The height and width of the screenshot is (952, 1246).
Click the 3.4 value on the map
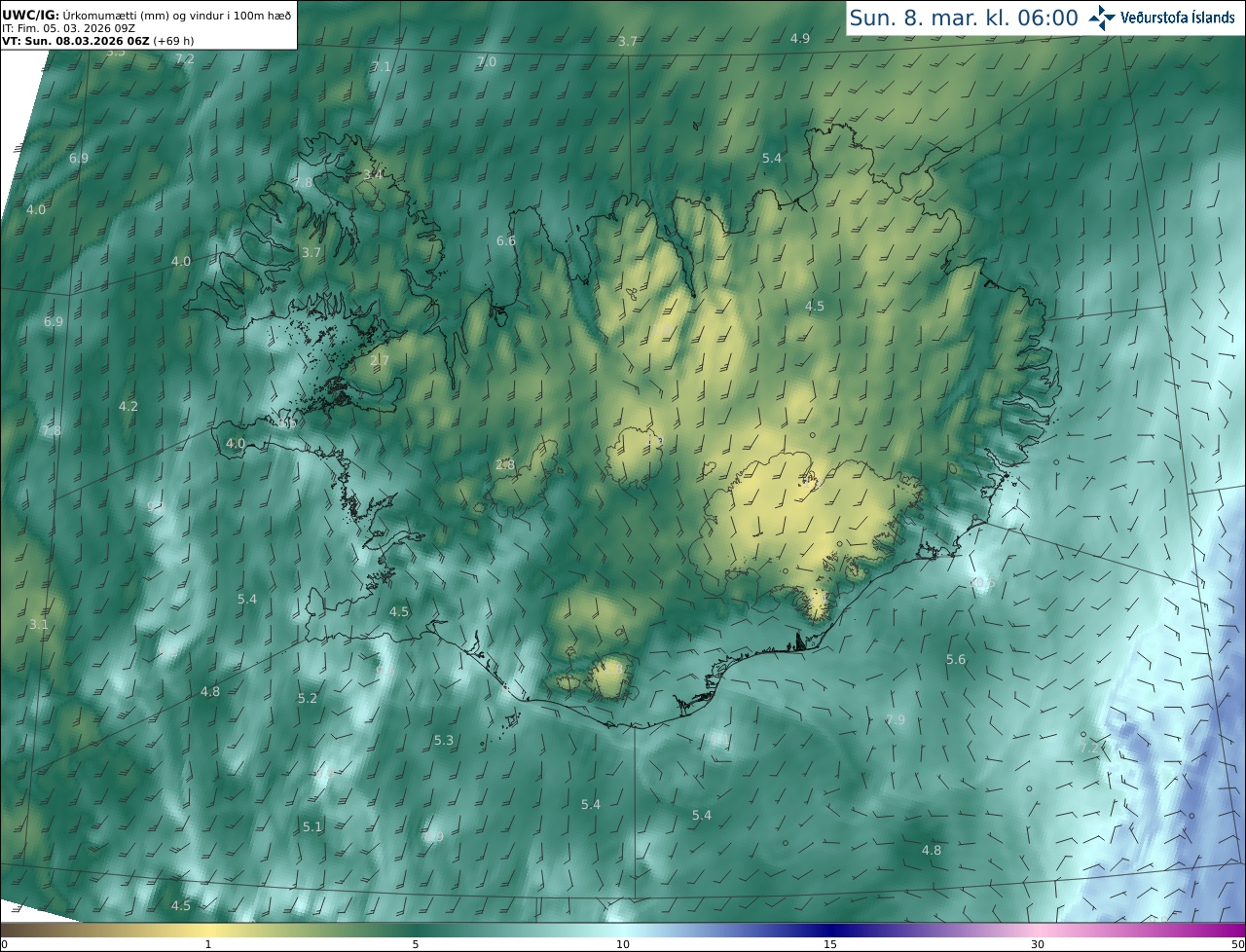tap(372, 175)
